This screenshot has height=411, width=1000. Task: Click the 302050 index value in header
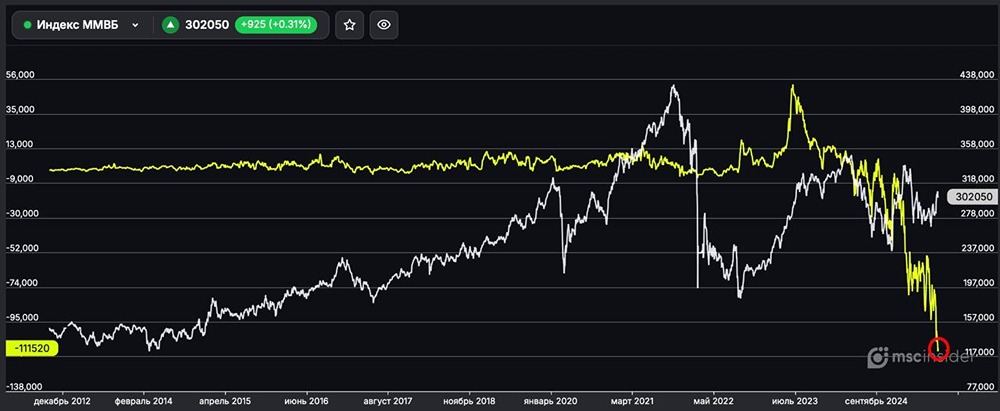208,25
